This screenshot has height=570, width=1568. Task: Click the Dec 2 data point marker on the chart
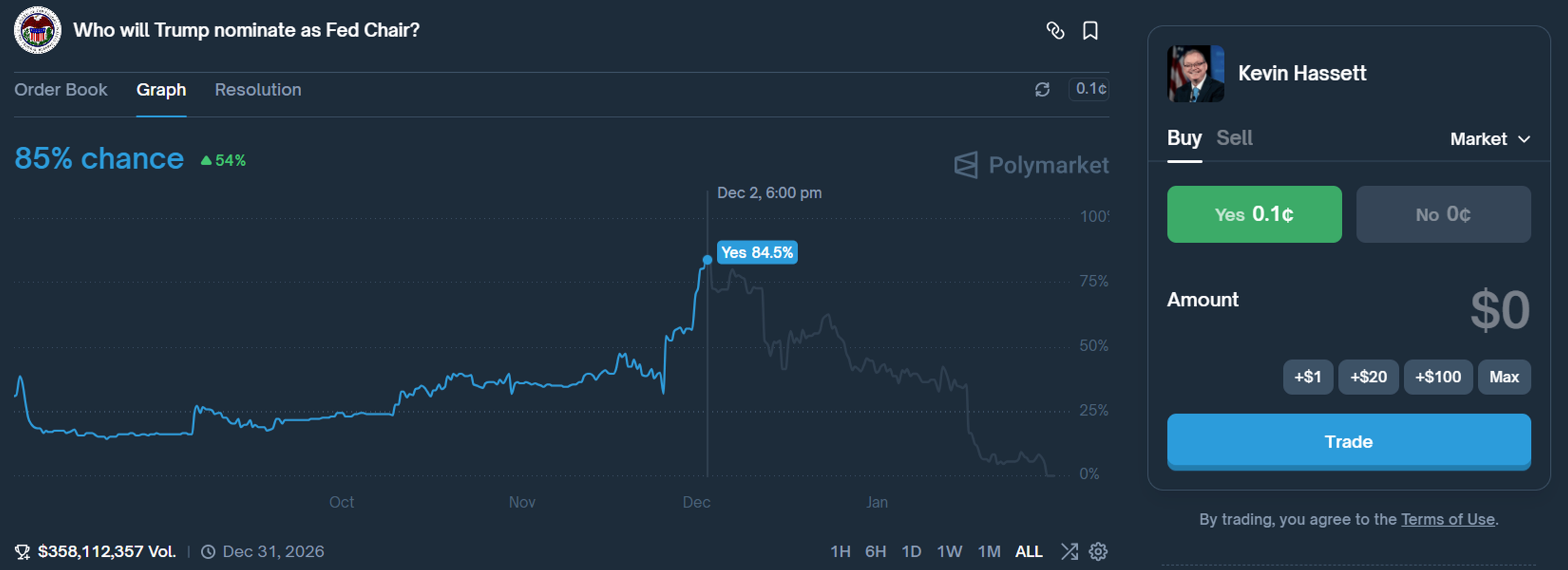pos(707,260)
